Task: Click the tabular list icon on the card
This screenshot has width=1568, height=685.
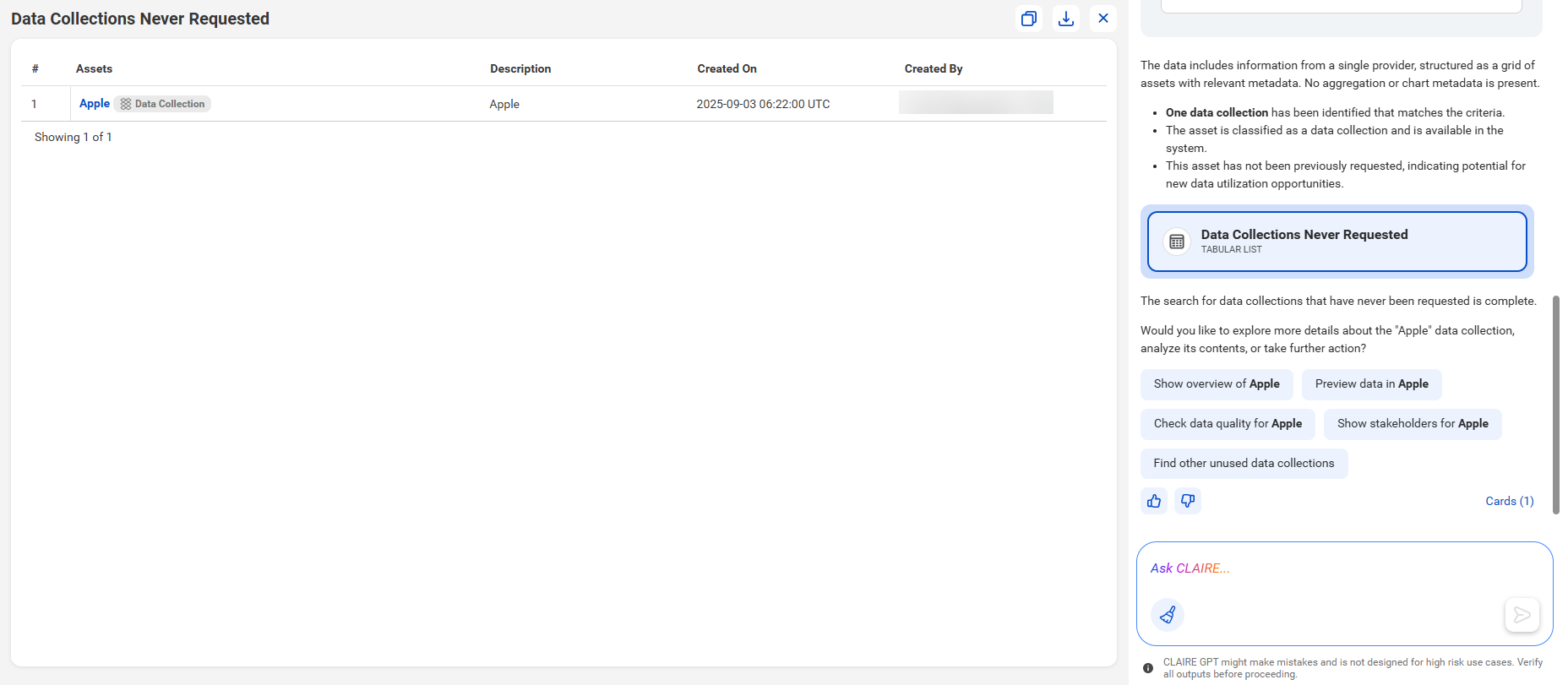Action: coord(1176,242)
